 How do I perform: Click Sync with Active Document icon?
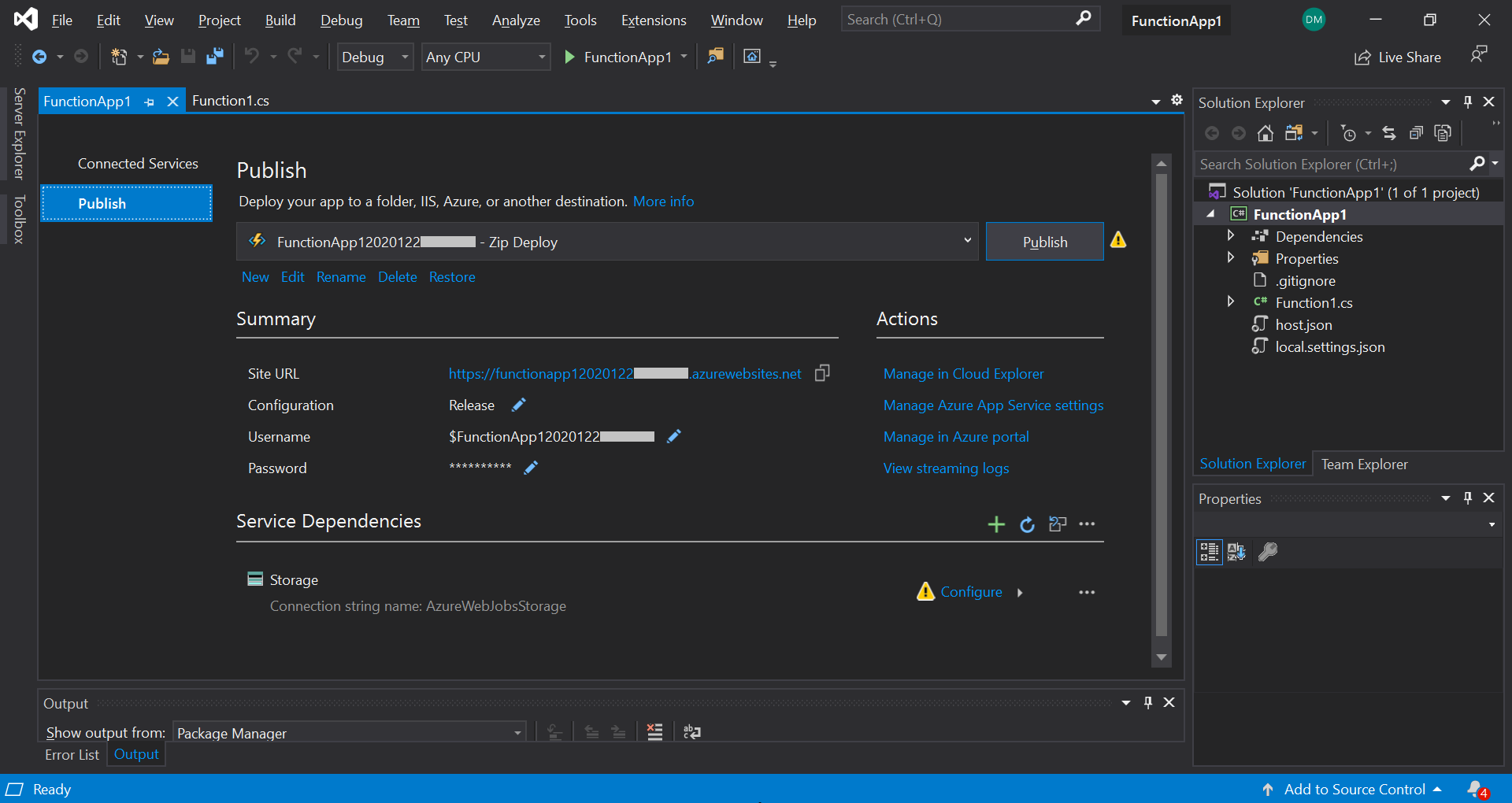coord(1389,133)
